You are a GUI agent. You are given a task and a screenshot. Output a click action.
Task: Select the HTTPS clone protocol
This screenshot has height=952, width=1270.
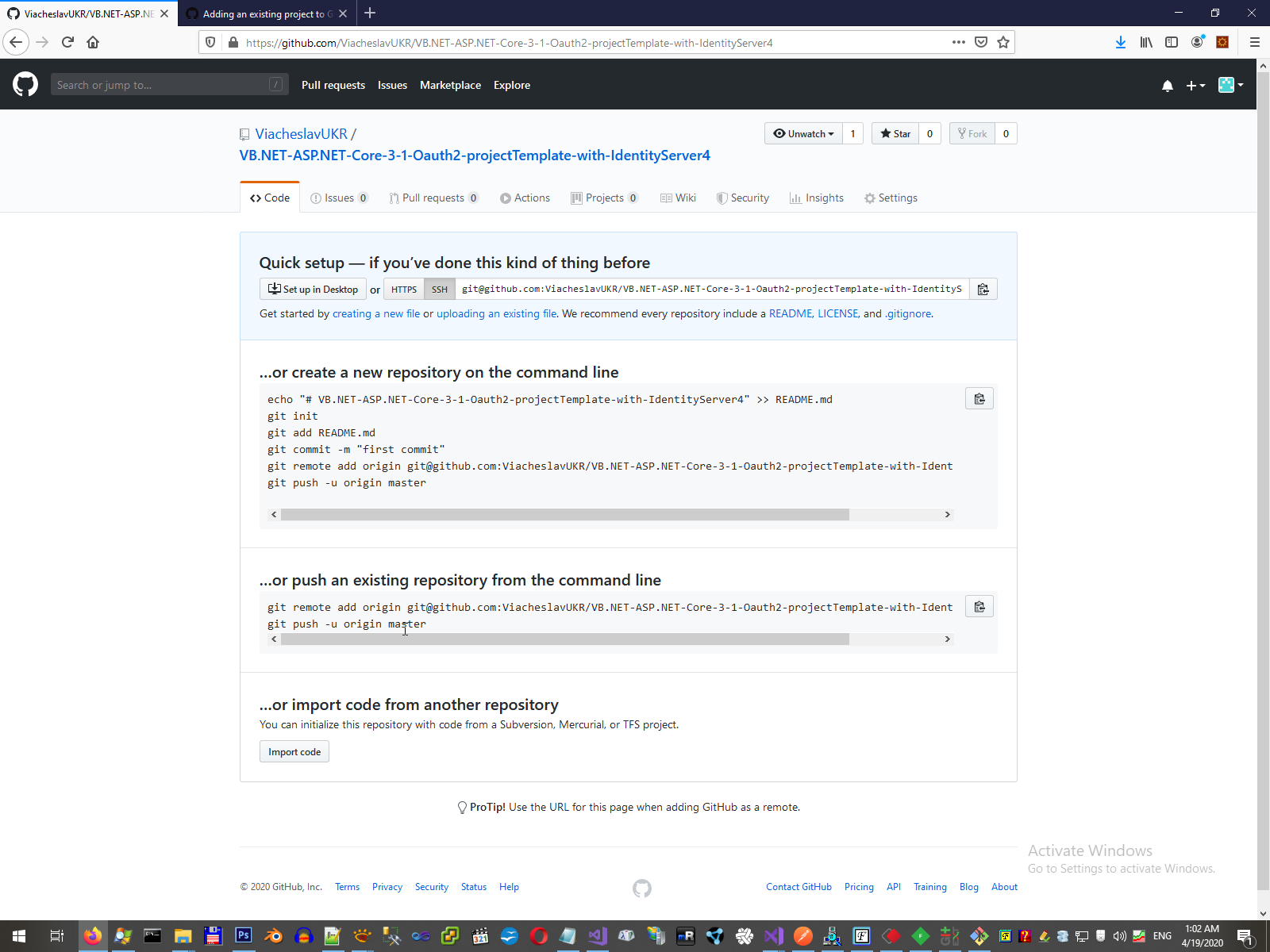[x=404, y=290]
